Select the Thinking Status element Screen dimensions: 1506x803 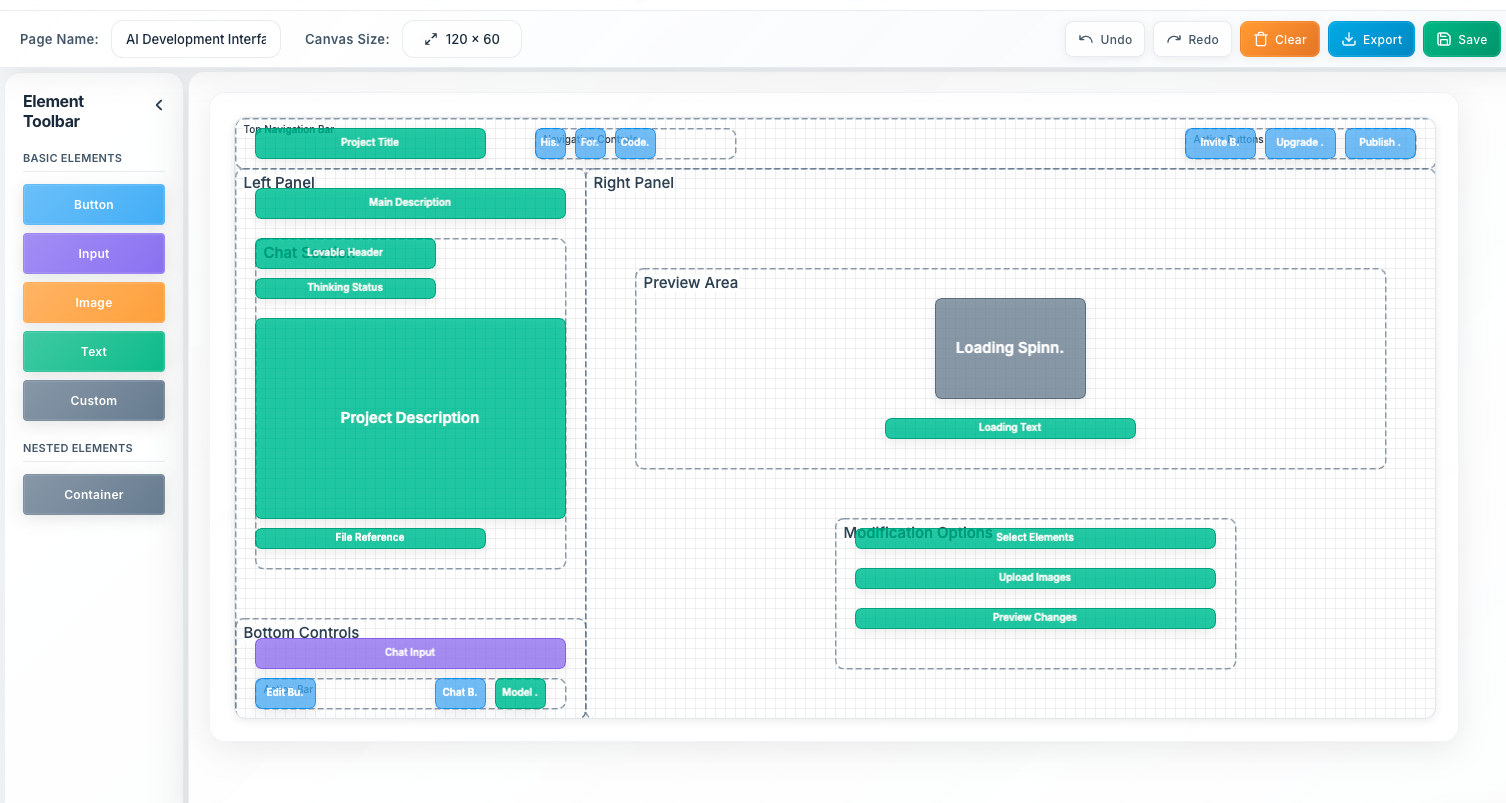tap(345, 288)
